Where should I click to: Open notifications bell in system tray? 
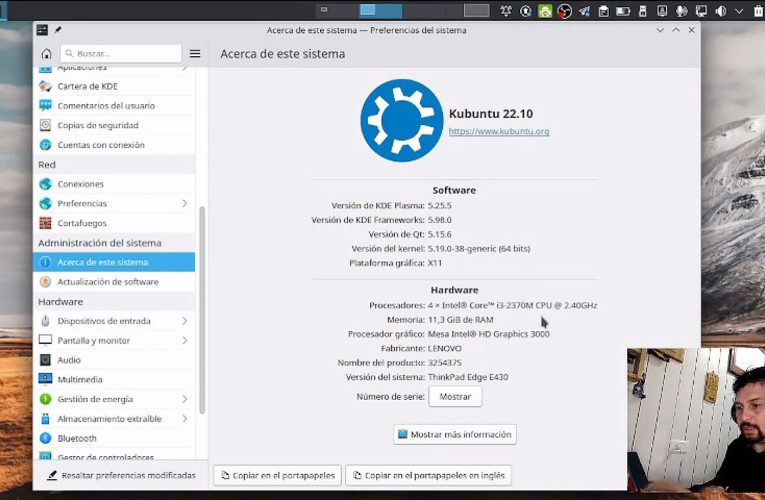point(506,11)
